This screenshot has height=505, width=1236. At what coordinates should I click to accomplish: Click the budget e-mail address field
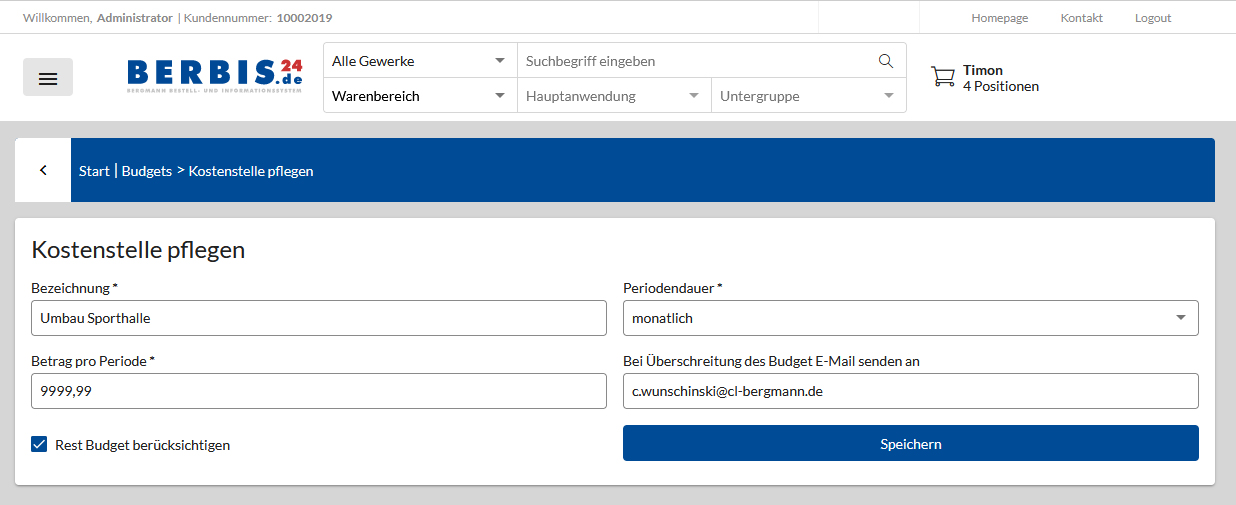coord(911,391)
